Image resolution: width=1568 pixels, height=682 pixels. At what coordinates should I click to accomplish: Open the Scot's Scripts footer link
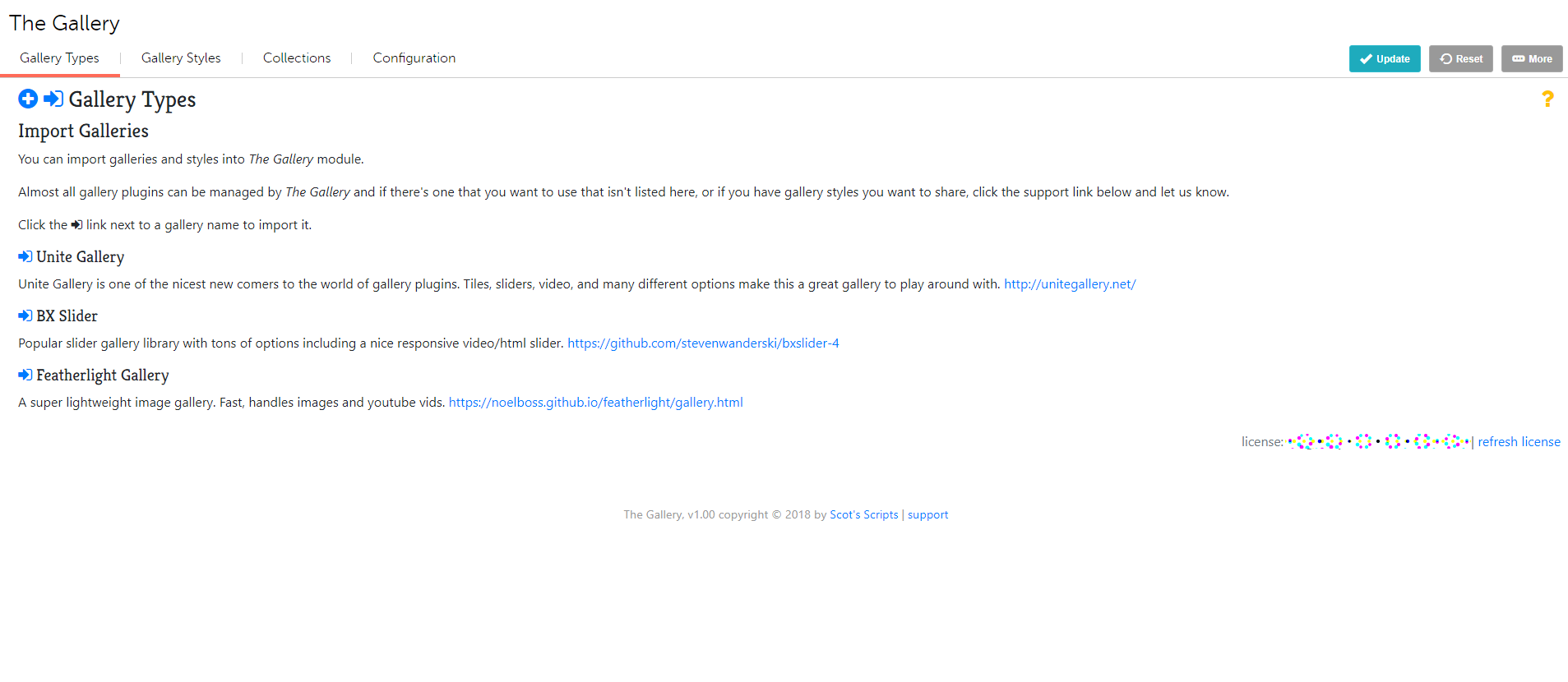pos(863,515)
